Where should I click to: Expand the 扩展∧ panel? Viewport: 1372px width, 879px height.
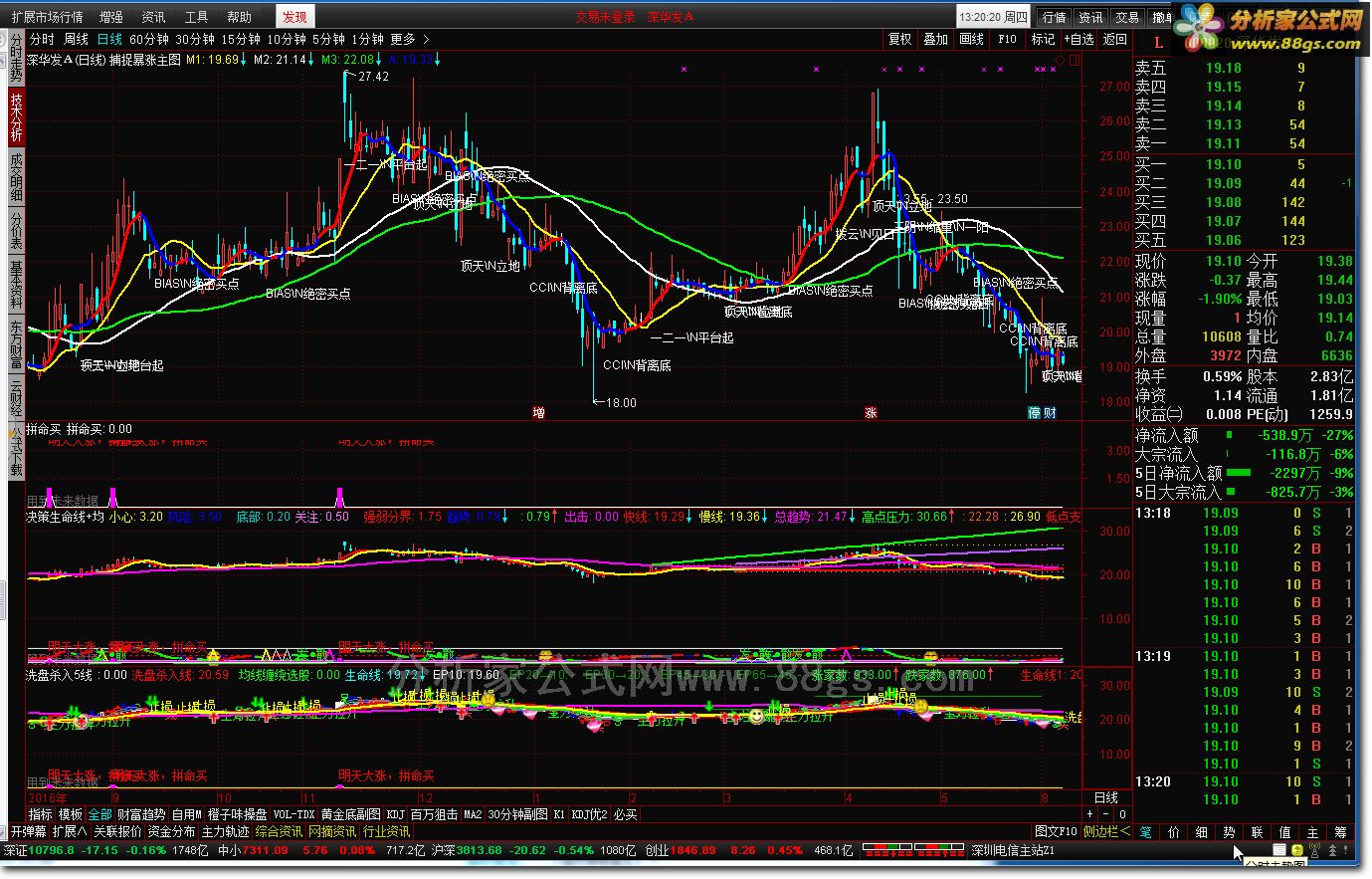click(70, 831)
